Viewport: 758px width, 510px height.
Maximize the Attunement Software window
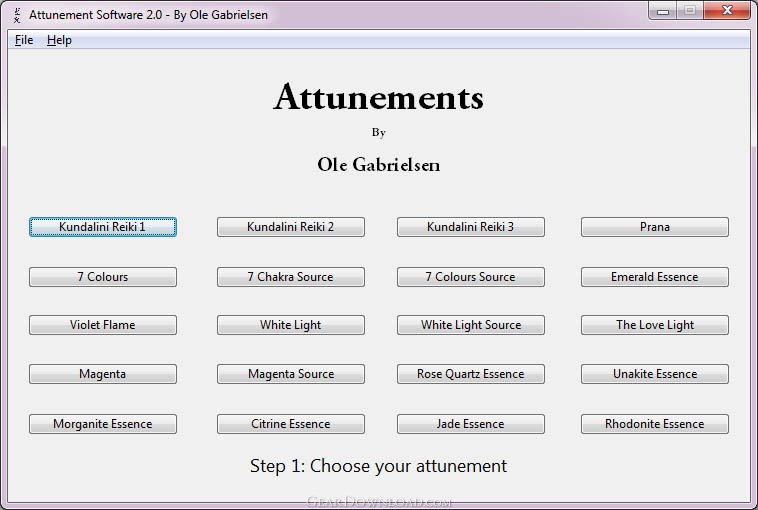690,11
